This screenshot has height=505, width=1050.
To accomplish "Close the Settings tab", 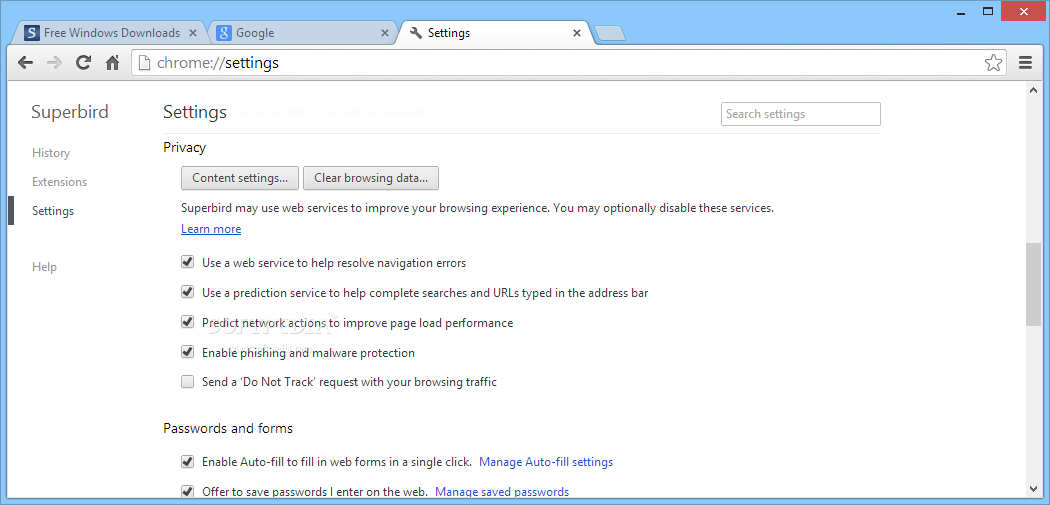I will [577, 33].
